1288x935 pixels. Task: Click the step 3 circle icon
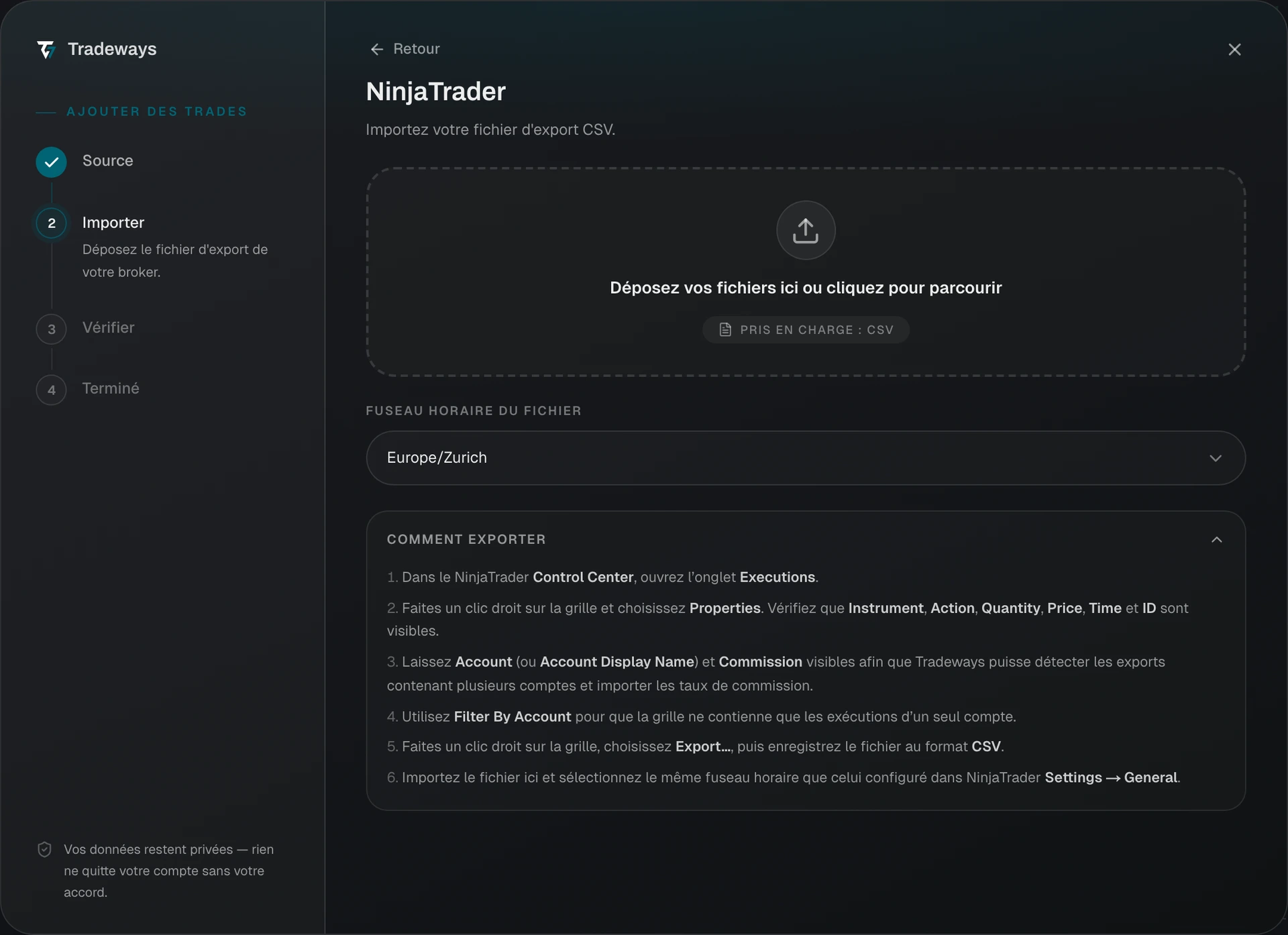pyautogui.click(x=52, y=329)
